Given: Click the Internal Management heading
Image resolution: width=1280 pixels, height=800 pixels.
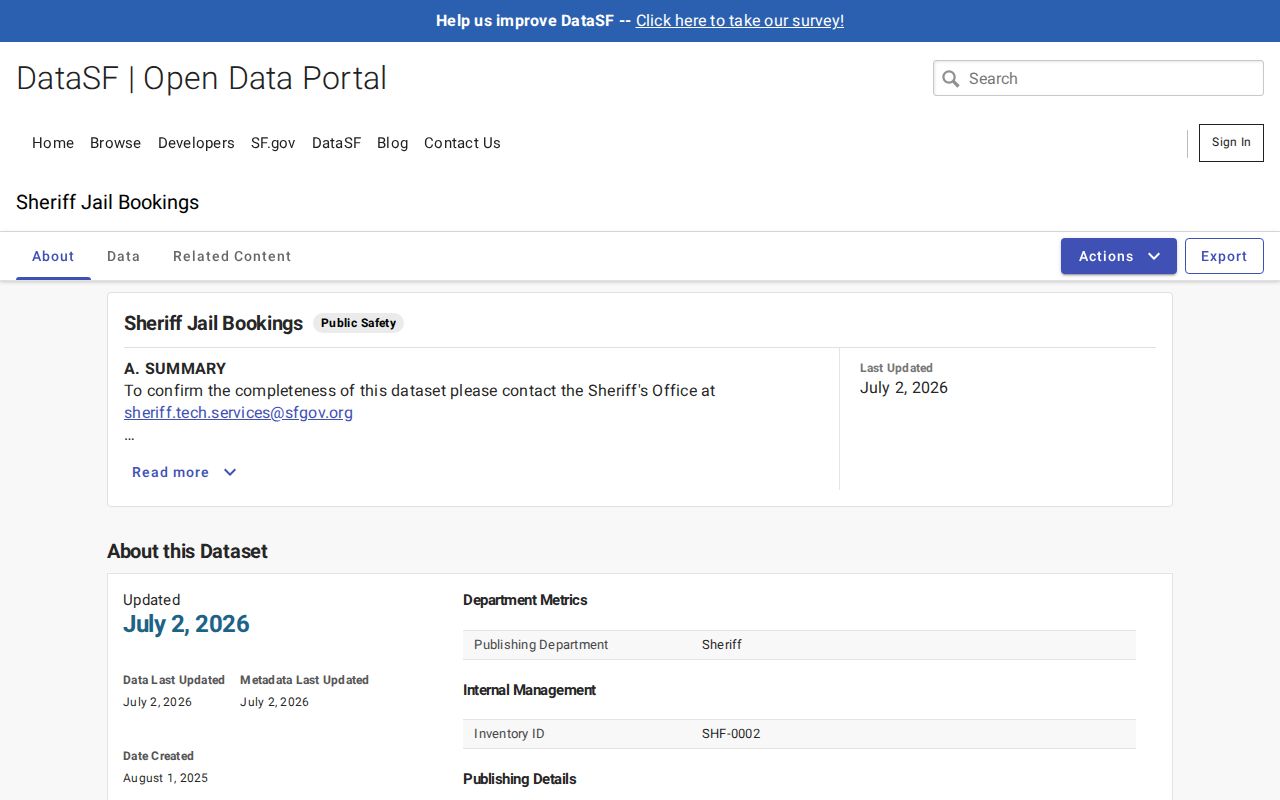Looking at the screenshot, I should click(529, 690).
